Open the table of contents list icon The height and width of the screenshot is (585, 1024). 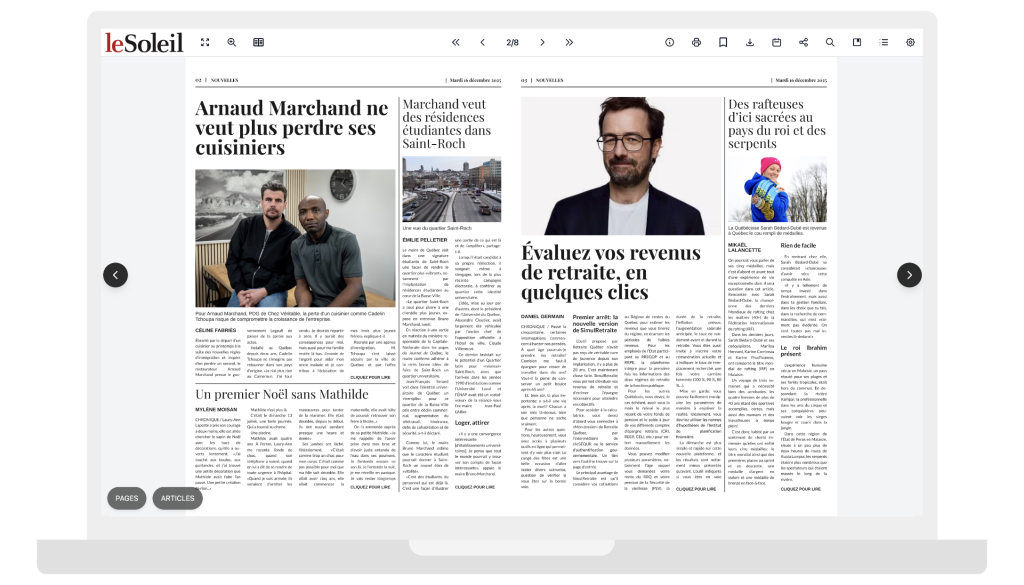pos(884,43)
